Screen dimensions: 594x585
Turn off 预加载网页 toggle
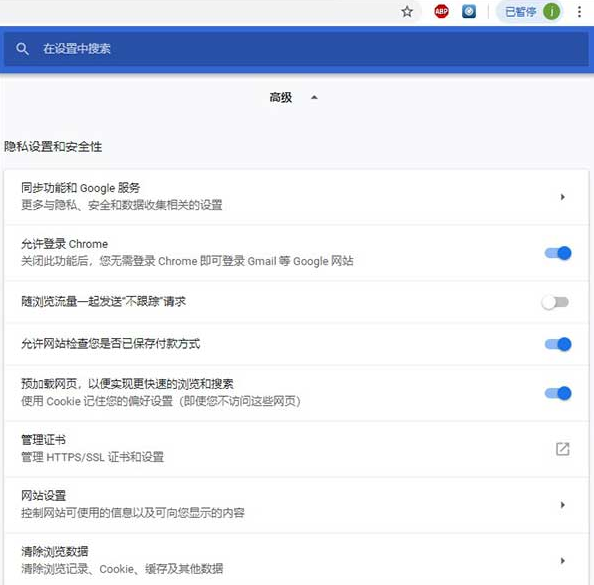558,393
